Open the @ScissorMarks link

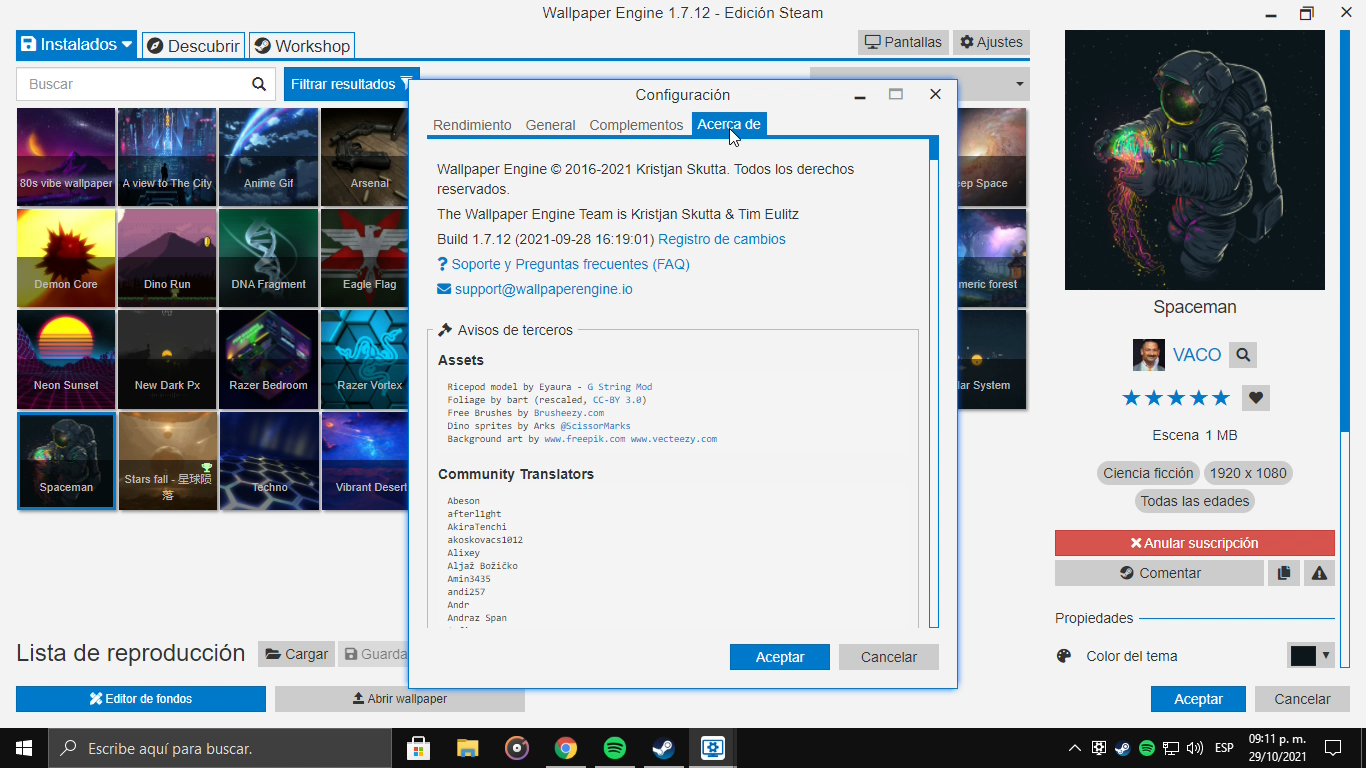pos(595,426)
